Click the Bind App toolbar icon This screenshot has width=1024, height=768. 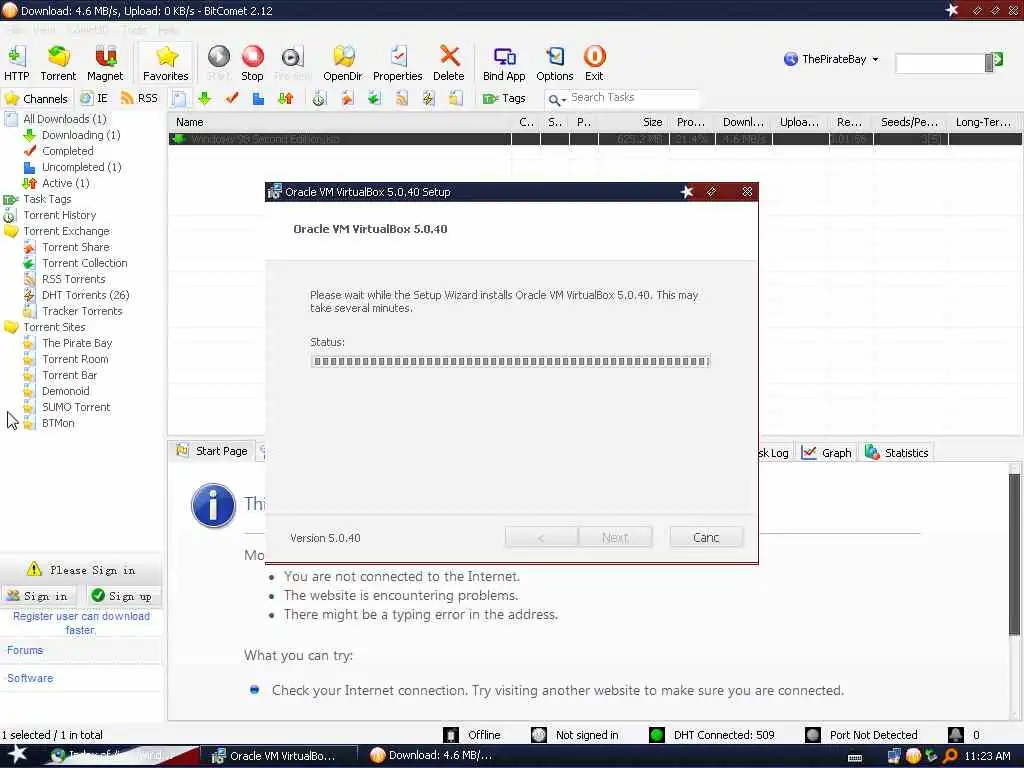pyautogui.click(x=504, y=63)
